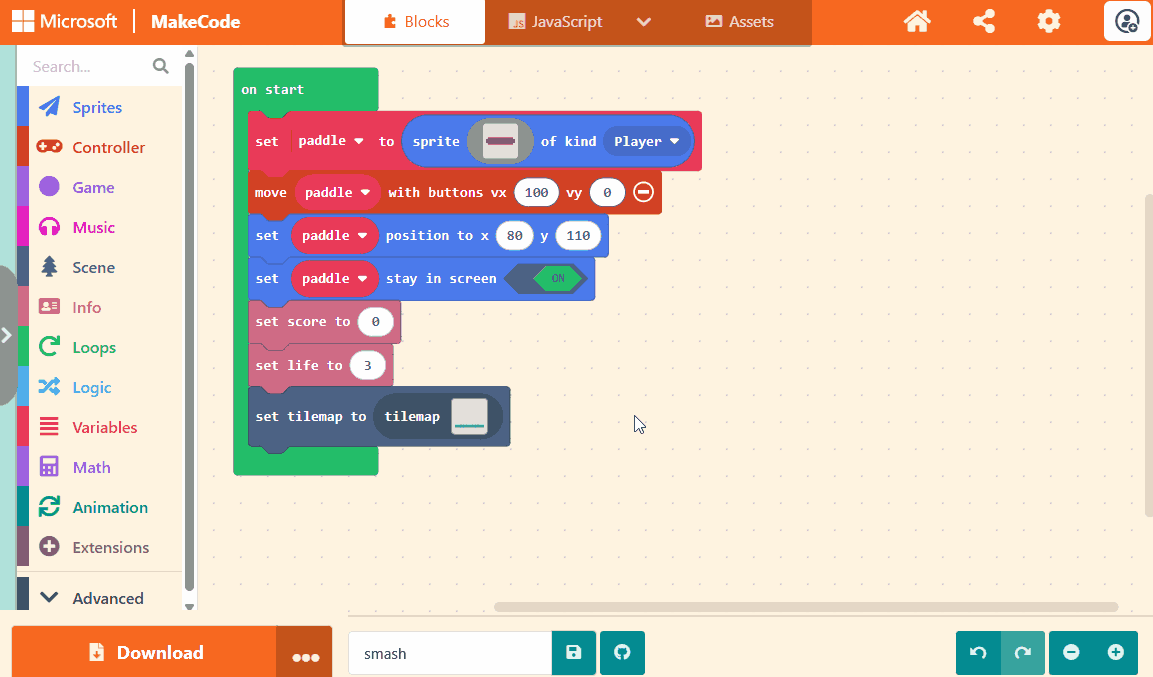The image size is (1153, 677).
Task: Click the share project icon
Action: pos(983,21)
